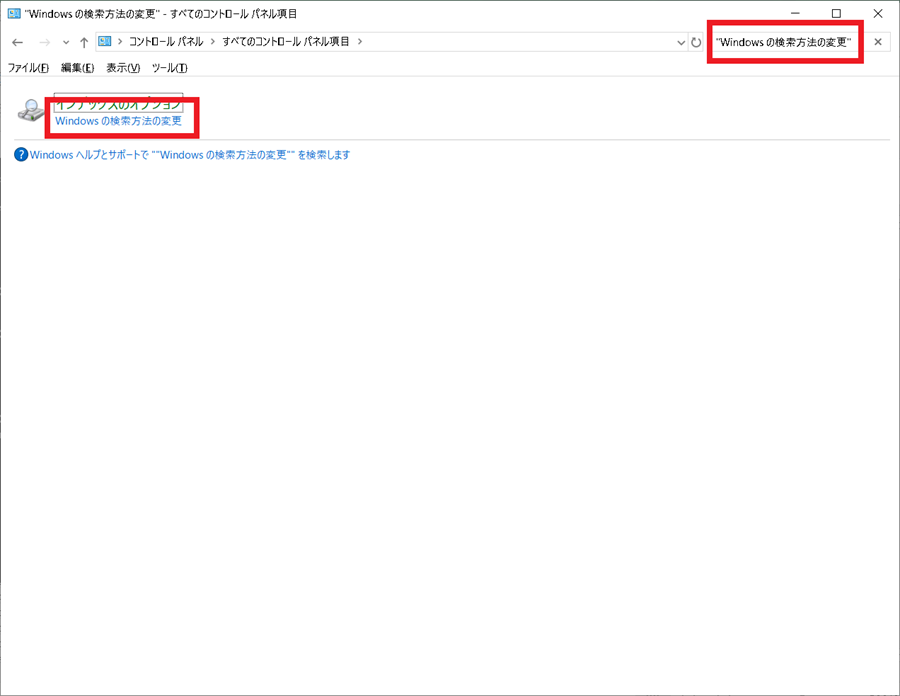
Task: Click the up arrow to parent folder
Action: click(x=84, y=41)
